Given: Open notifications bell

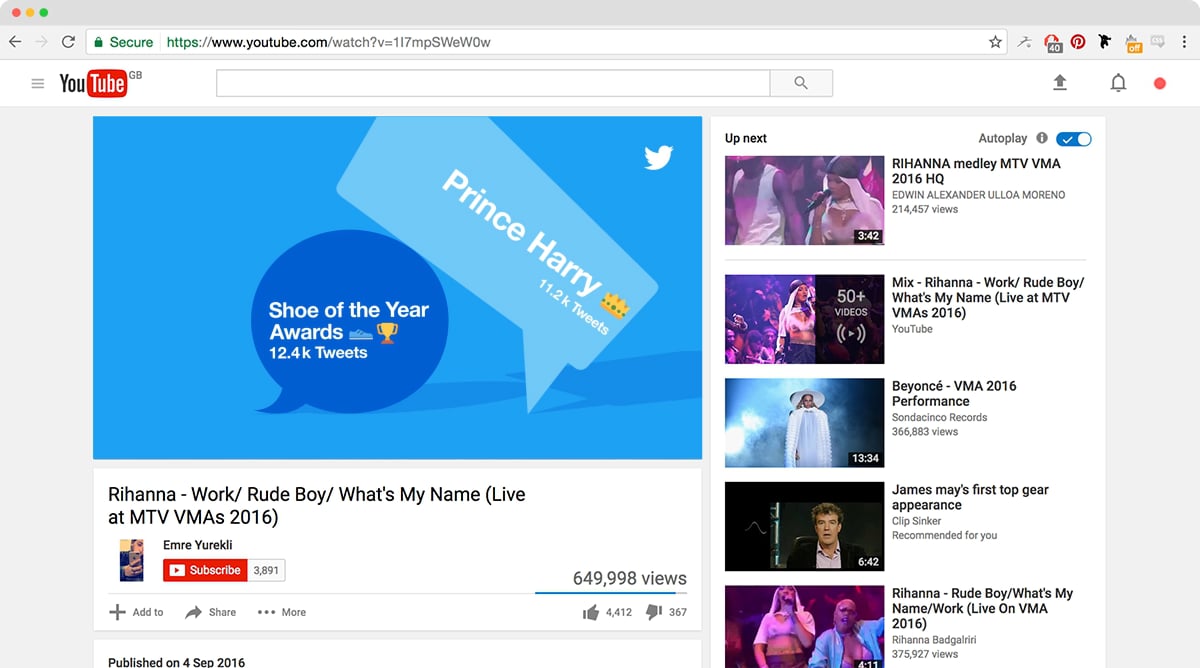Looking at the screenshot, I should pos(1118,83).
